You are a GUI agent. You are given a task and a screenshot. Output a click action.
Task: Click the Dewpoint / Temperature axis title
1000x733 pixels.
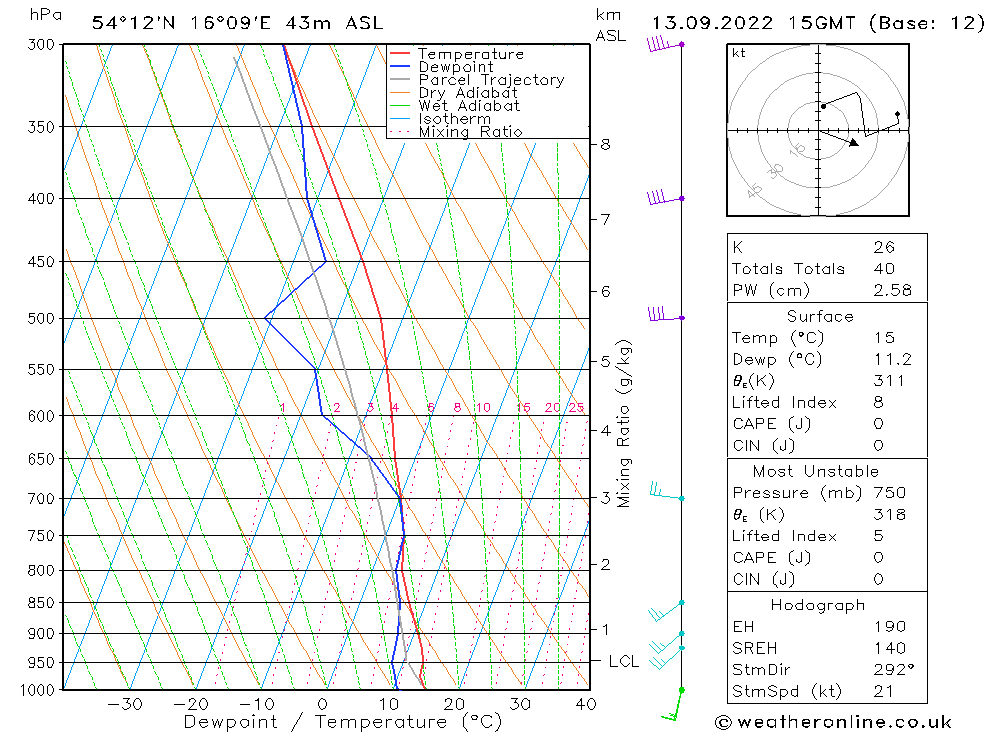(x=342, y=722)
